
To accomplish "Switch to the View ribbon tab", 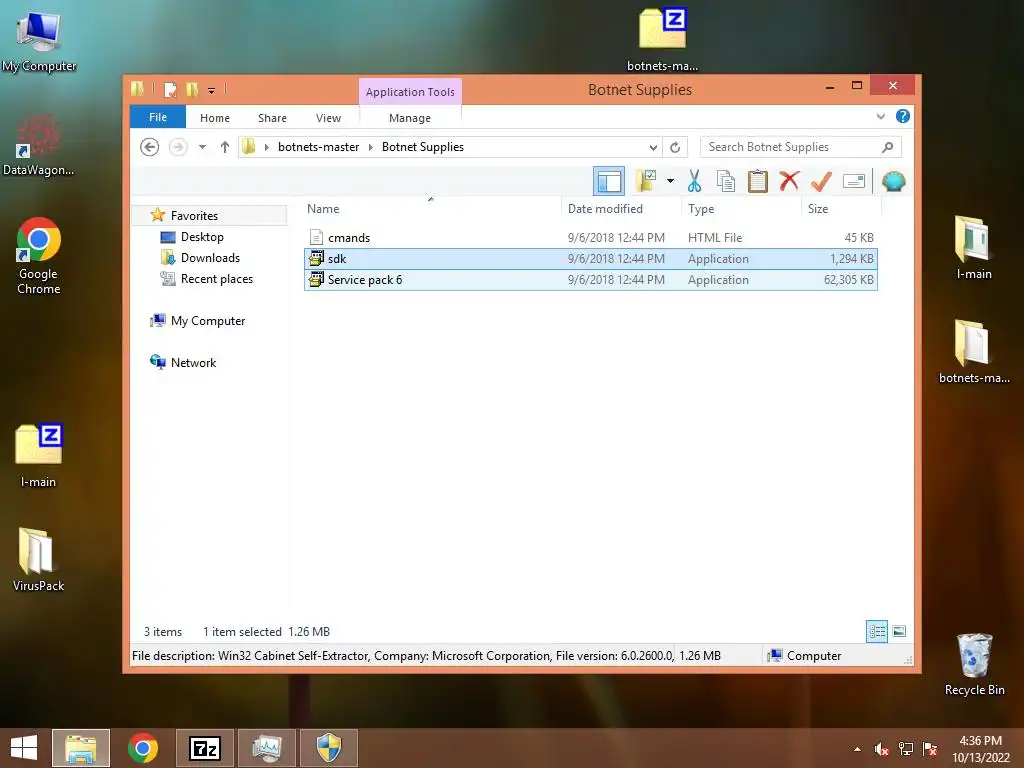I will coord(328,118).
